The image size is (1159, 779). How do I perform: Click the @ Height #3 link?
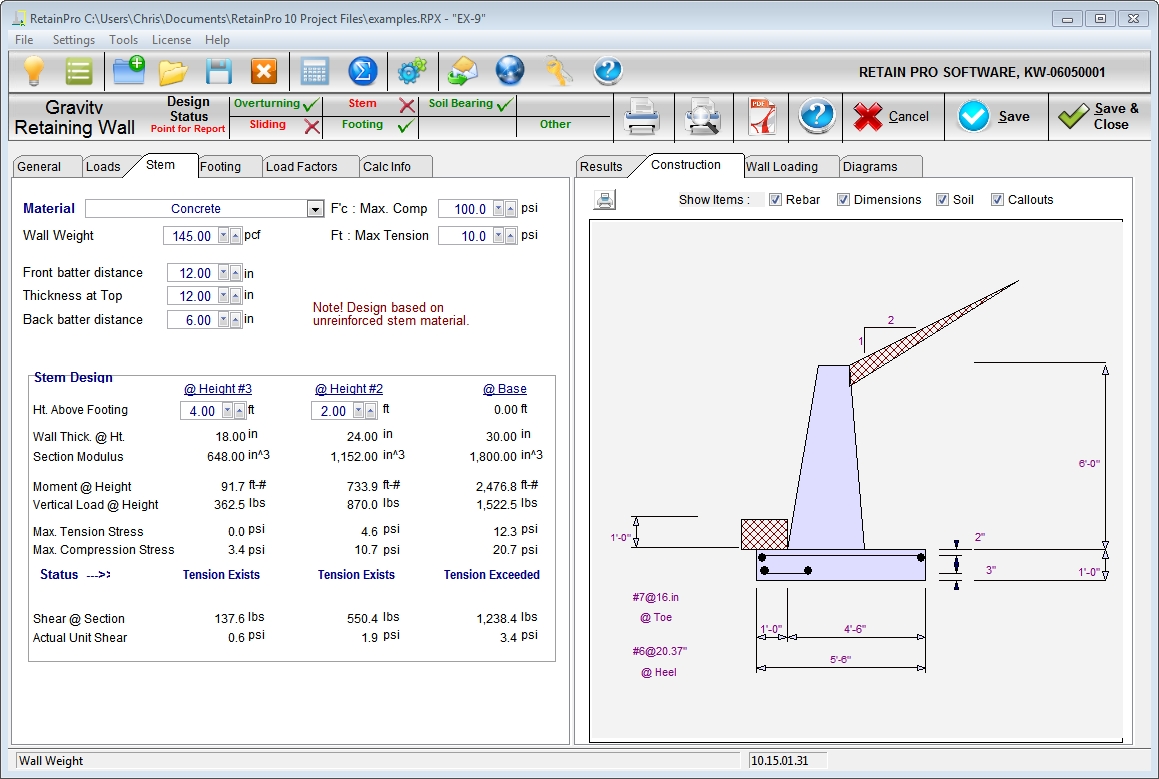click(218, 389)
